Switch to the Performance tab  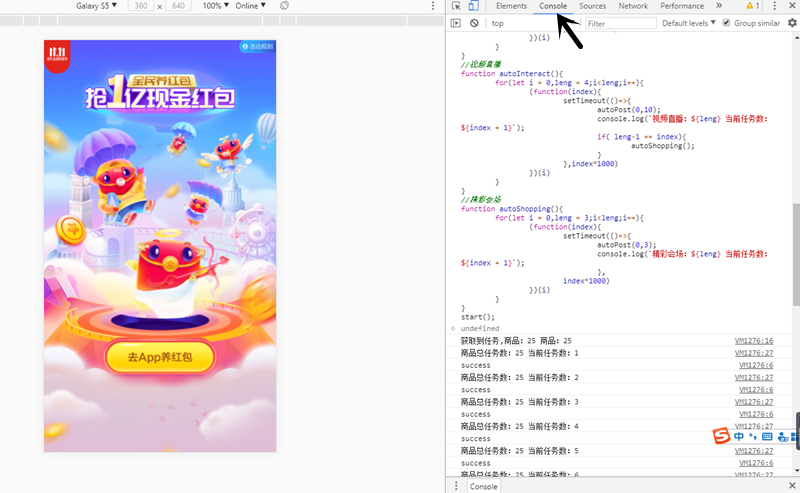[682, 6]
